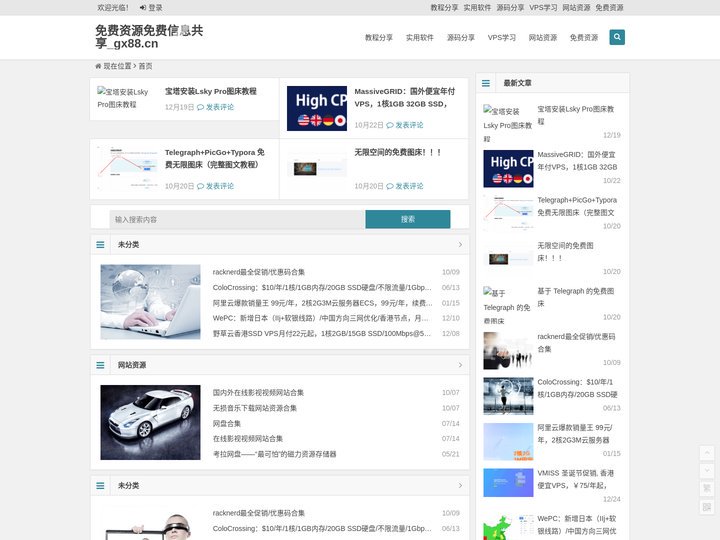Click 首页 in the breadcrumb
This screenshot has width=720, height=540.
146,66
